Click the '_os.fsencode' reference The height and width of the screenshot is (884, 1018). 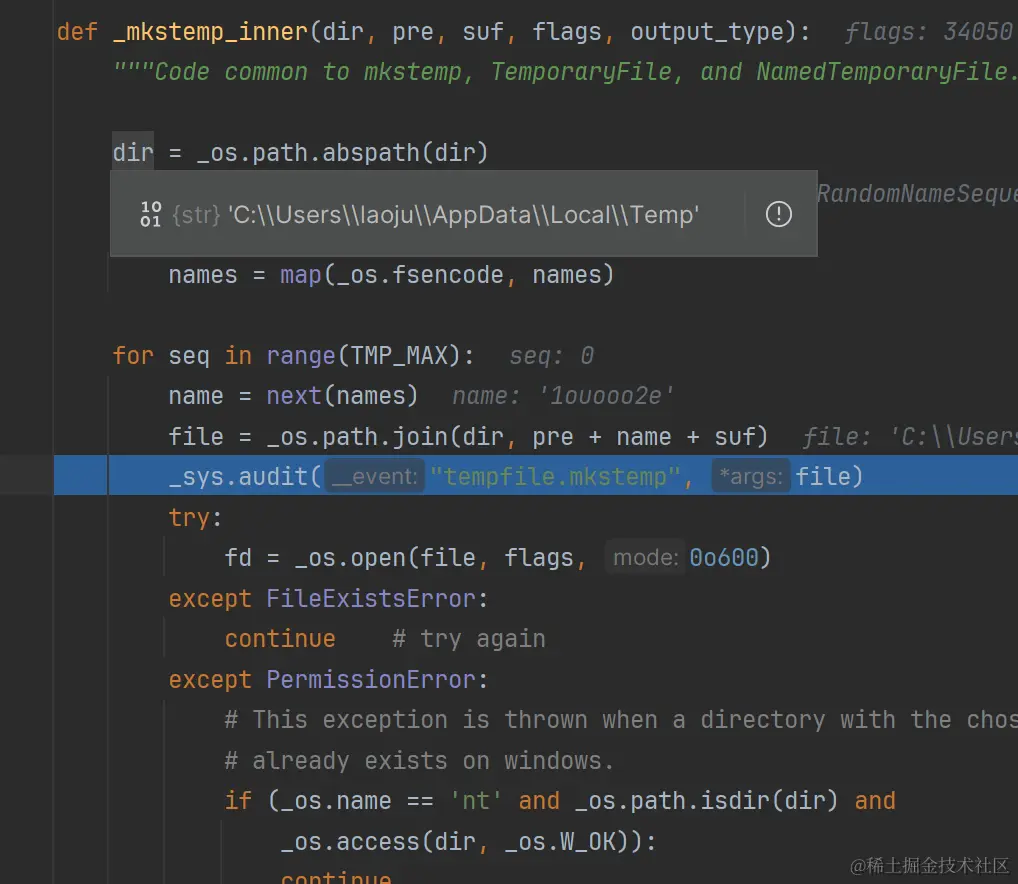click(x=420, y=275)
